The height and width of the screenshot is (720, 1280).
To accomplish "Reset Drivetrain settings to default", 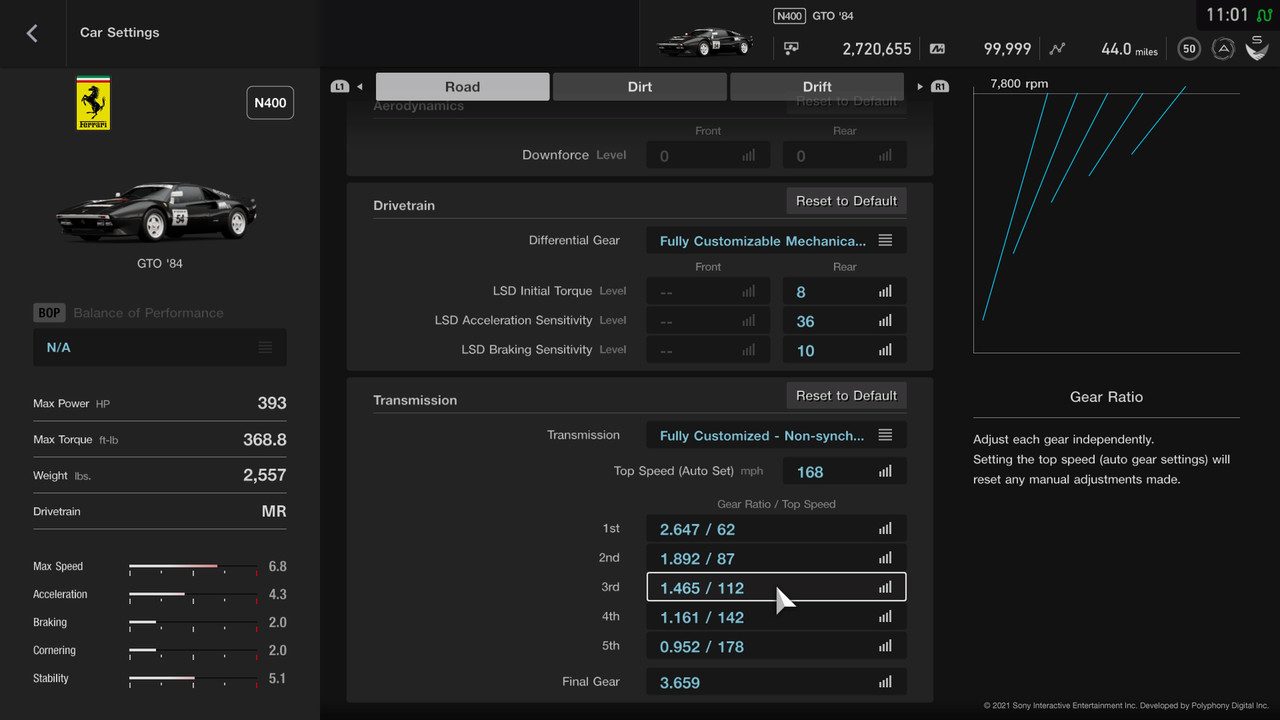I will tap(846, 201).
